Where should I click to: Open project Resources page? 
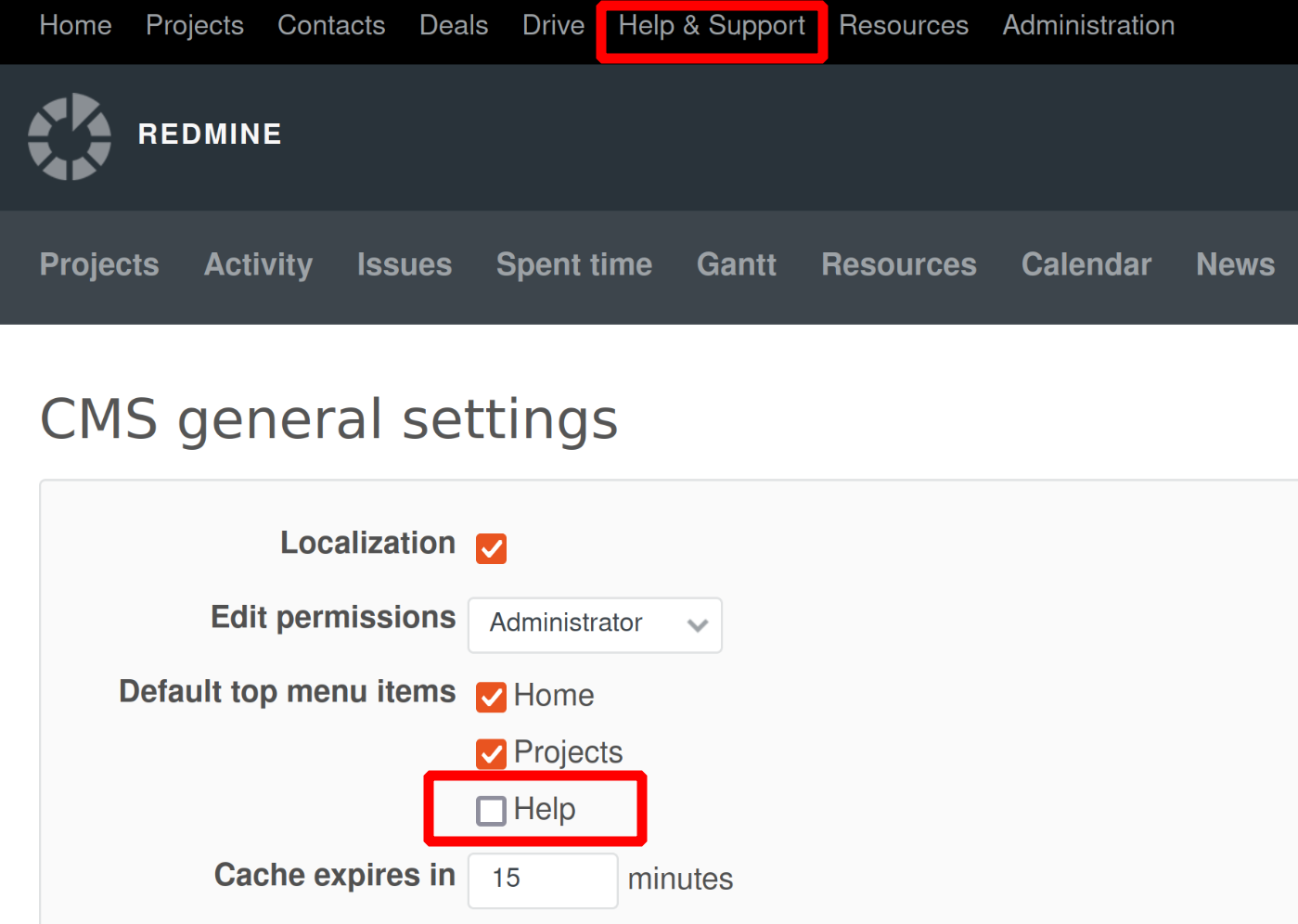898,265
